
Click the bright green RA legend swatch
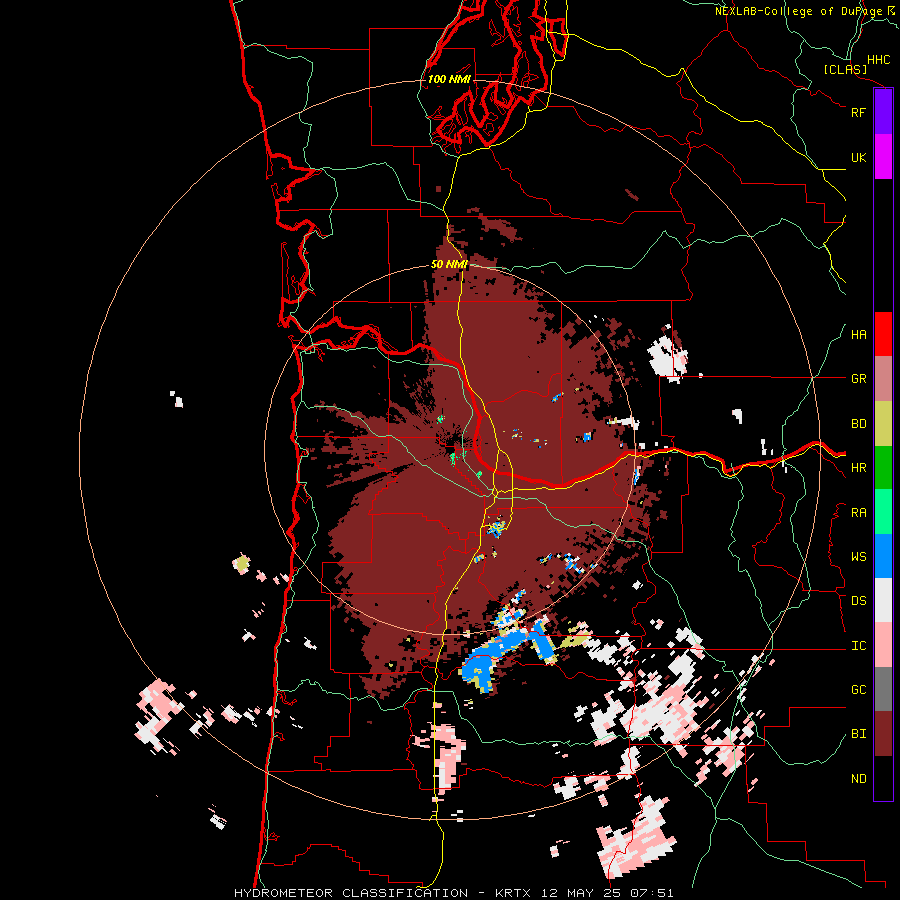pos(883,512)
